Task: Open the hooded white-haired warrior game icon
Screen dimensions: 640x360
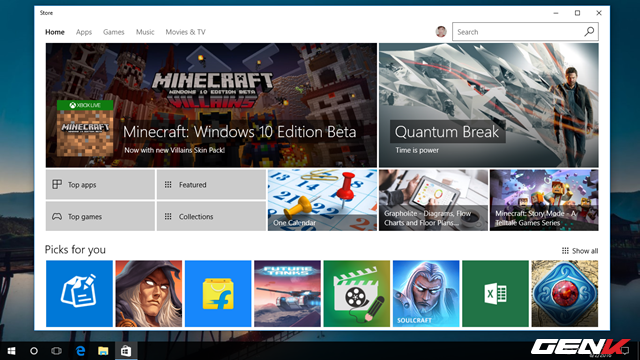Action: pyautogui.click(x=149, y=293)
